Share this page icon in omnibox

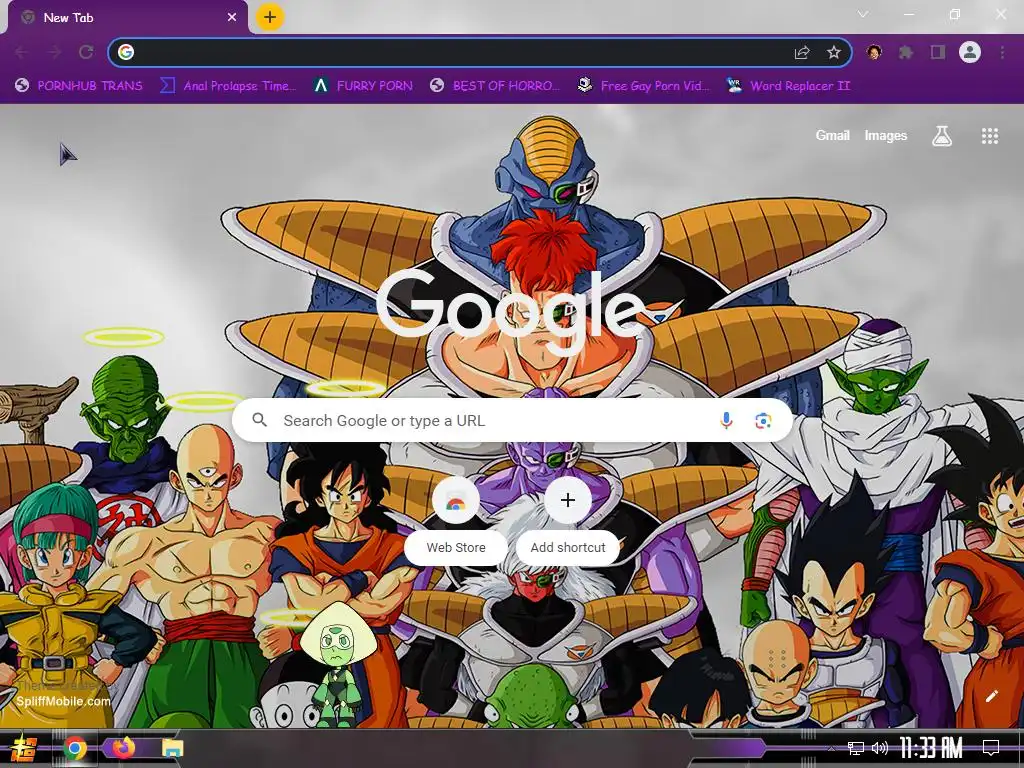pyautogui.click(x=802, y=52)
